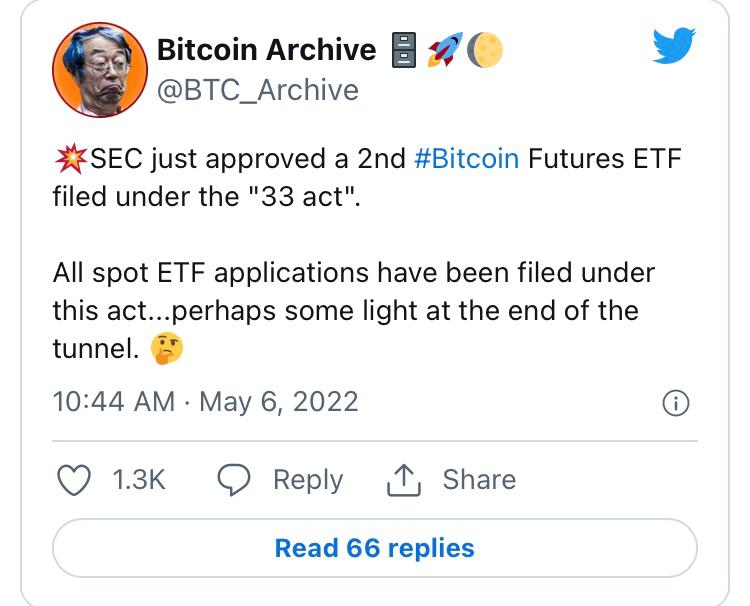Select the Reply text label
This screenshot has height=606, width=750.
(308, 480)
